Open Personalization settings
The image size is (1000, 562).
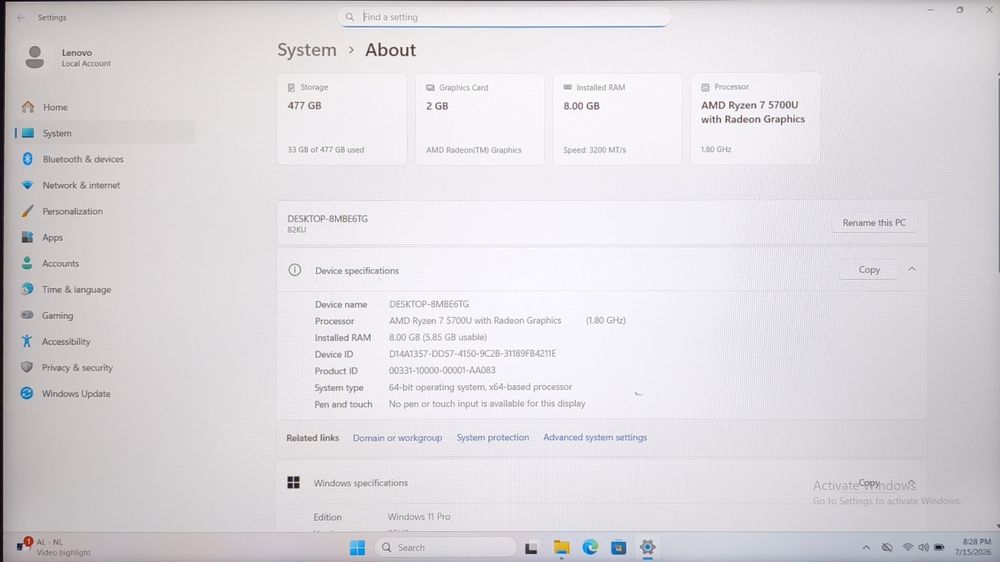pos(105,211)
